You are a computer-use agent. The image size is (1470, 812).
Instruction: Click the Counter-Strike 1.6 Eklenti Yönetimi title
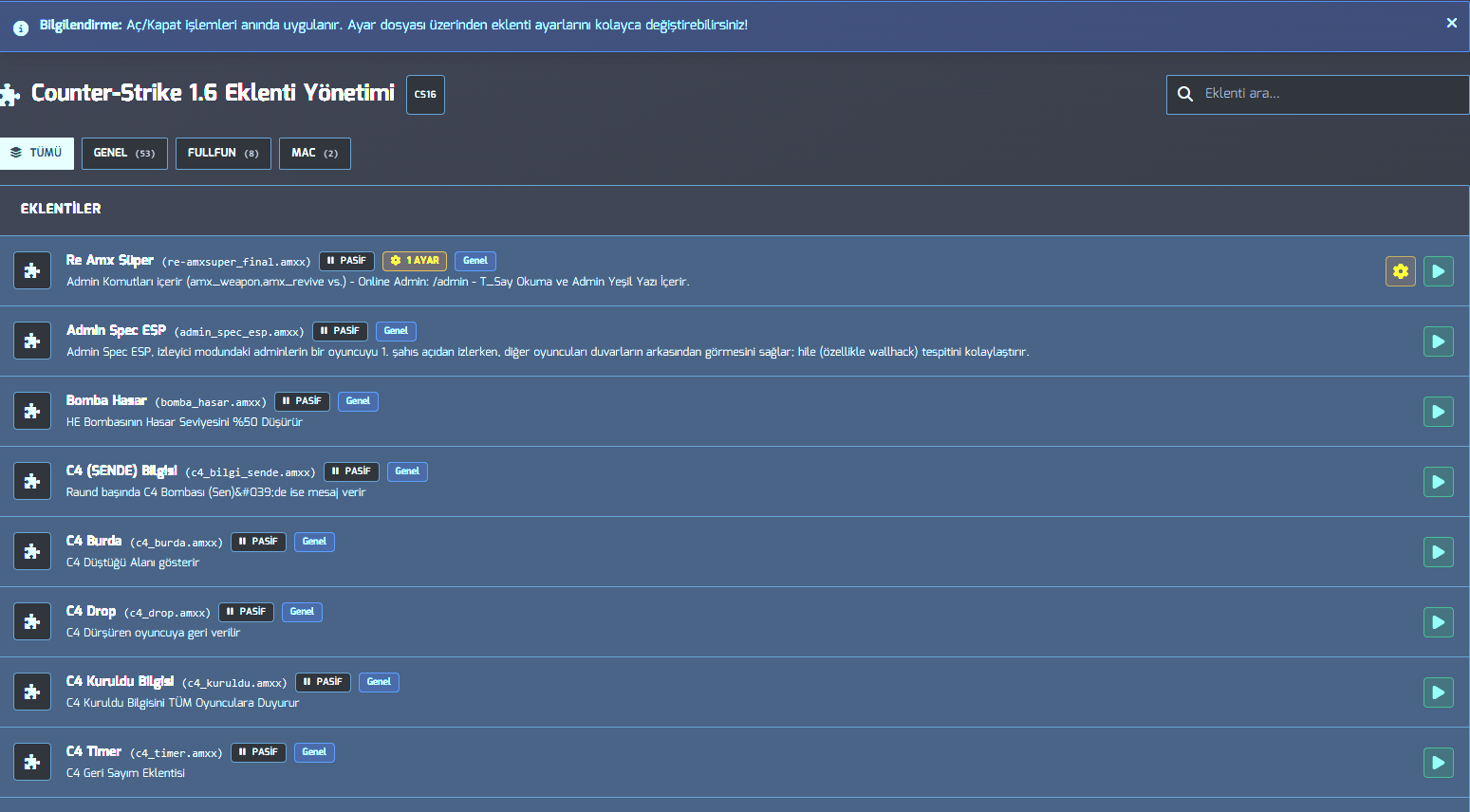click(213, 93)
